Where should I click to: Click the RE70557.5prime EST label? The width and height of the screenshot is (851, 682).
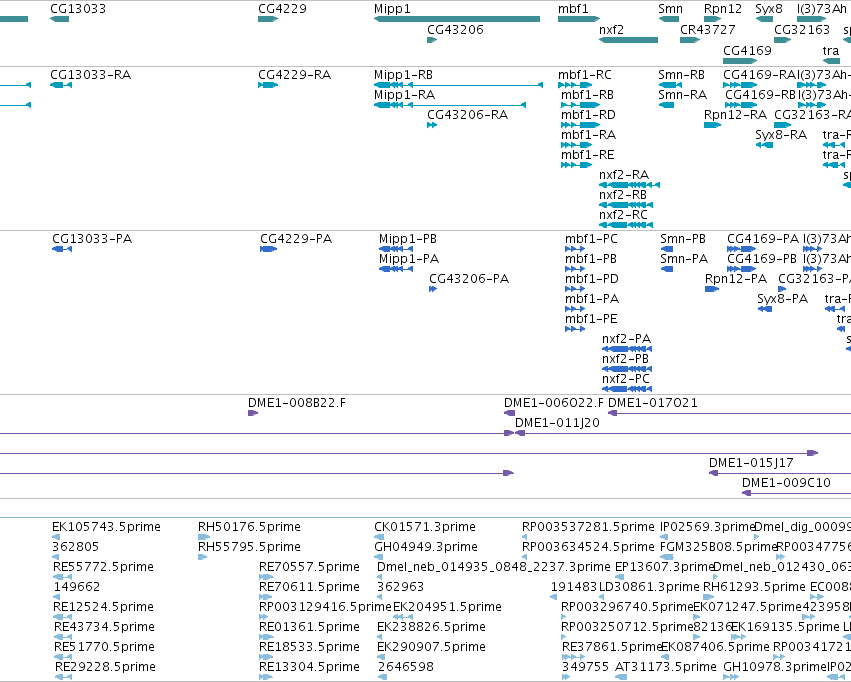309,567
